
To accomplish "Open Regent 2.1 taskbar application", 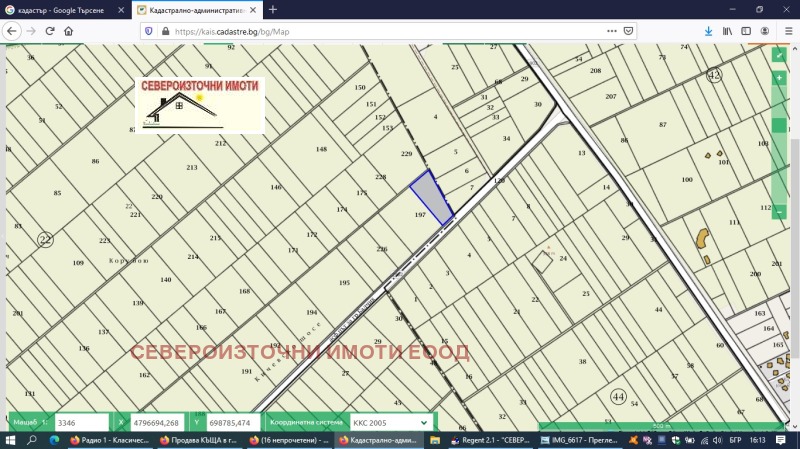I will coord(491,440).
